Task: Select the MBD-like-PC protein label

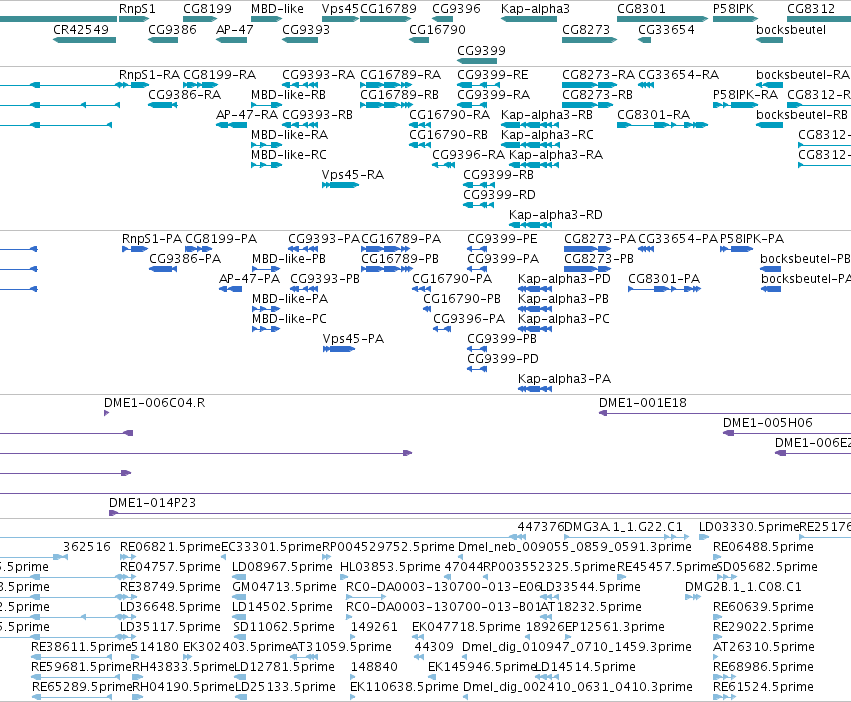Action: click(x=289, y=319)
